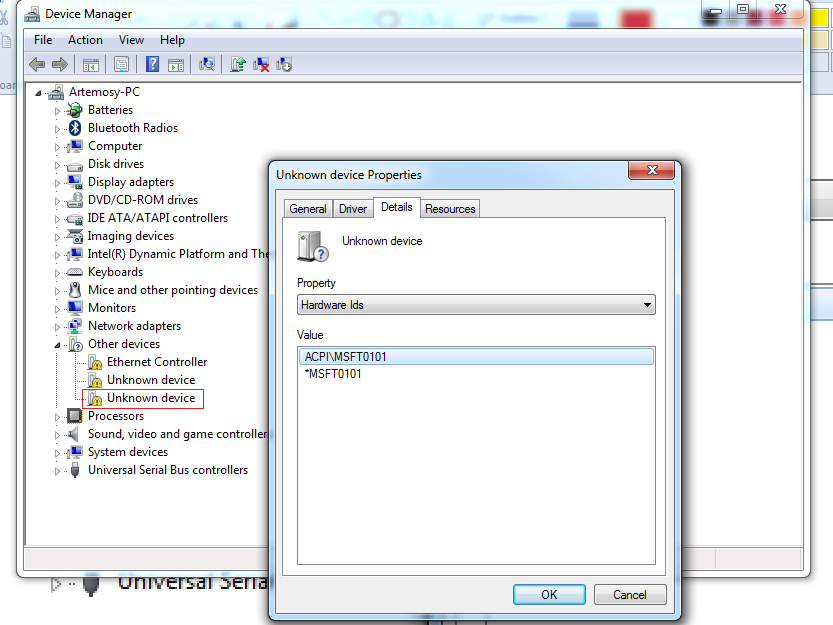Click Show/Hide Action Pane toolbar icon
Image resolution: width=833 pixels, height=625 pixels.
[x=176, y=65]
